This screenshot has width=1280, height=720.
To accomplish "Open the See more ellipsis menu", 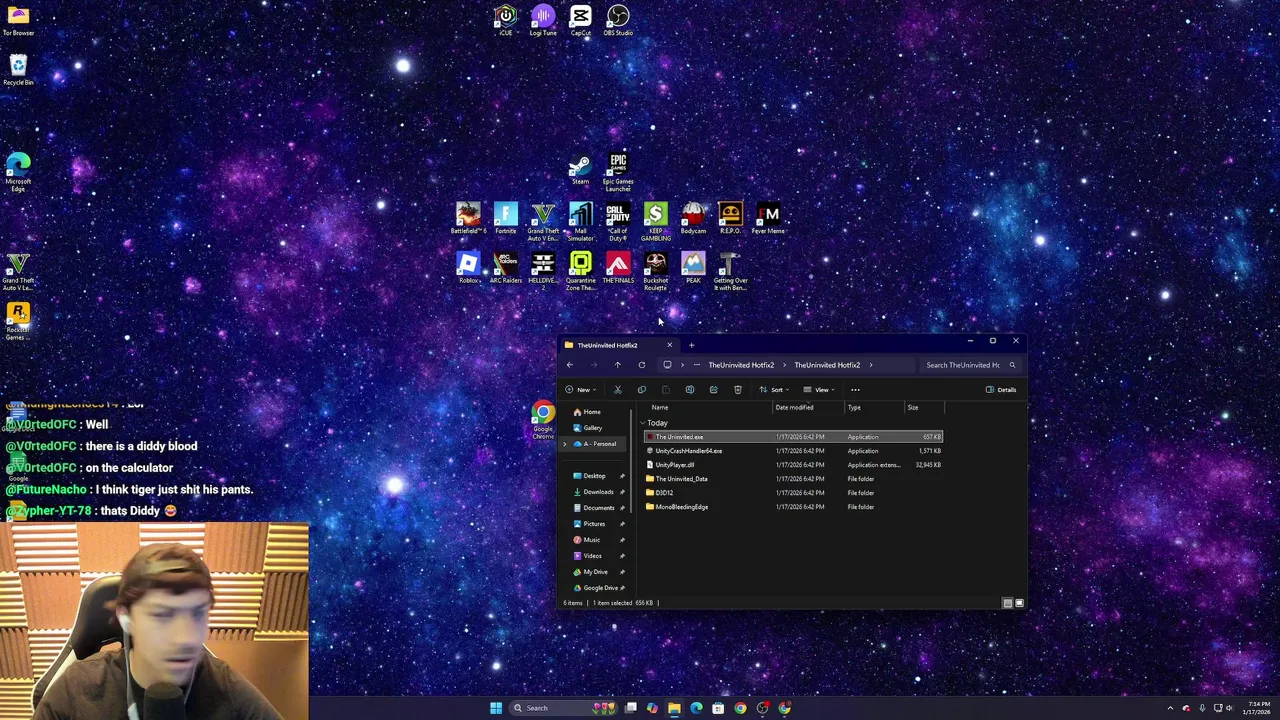I will click(855, 390).
